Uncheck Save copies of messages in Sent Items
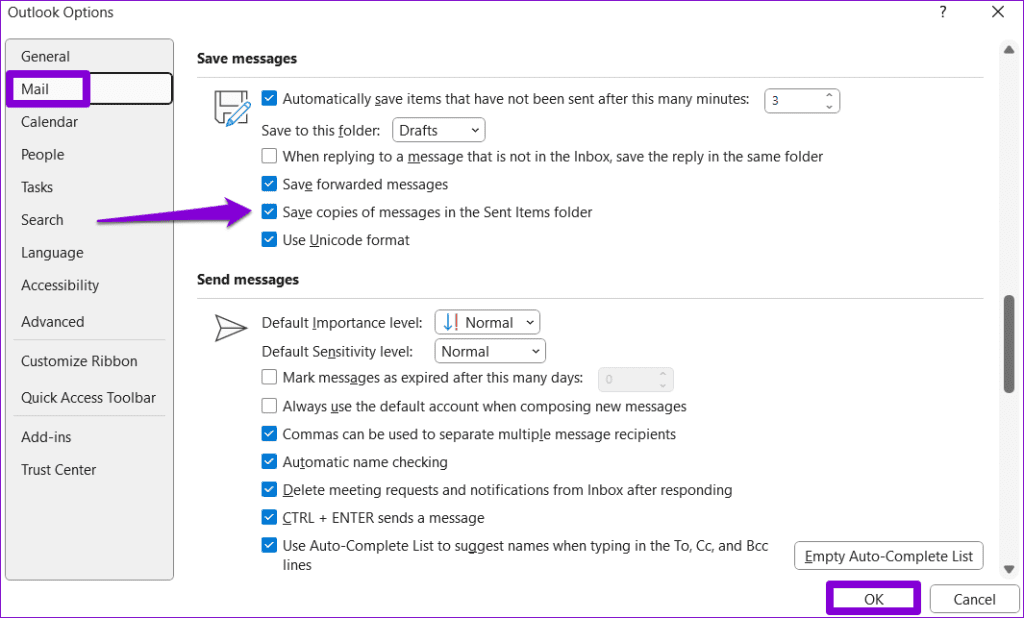Image resolution: width=1024 pixels, height=618 pixels. tap(269, 212)
